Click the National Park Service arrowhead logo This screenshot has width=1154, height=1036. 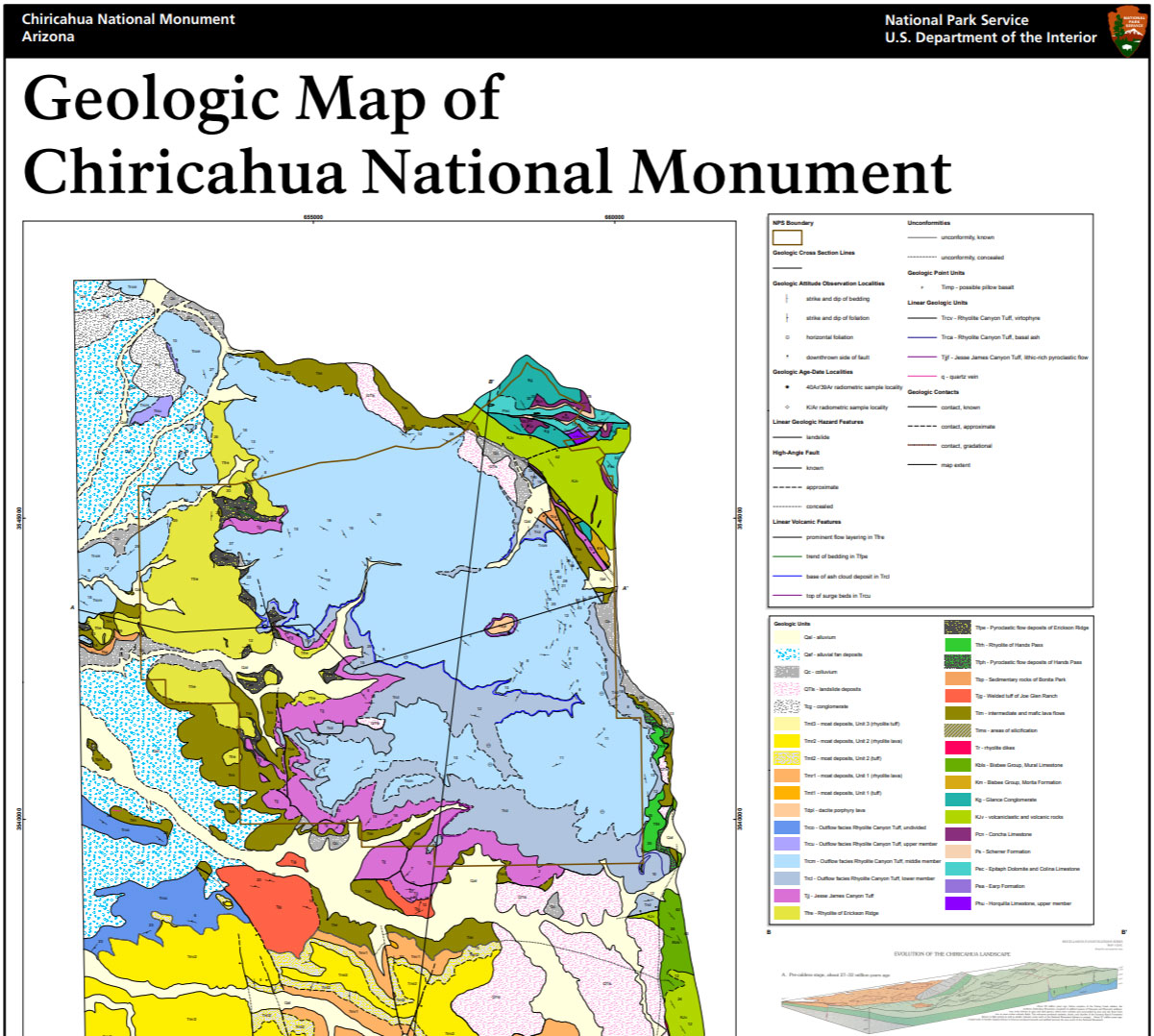pyautogui.click(x=1127, y=30)
